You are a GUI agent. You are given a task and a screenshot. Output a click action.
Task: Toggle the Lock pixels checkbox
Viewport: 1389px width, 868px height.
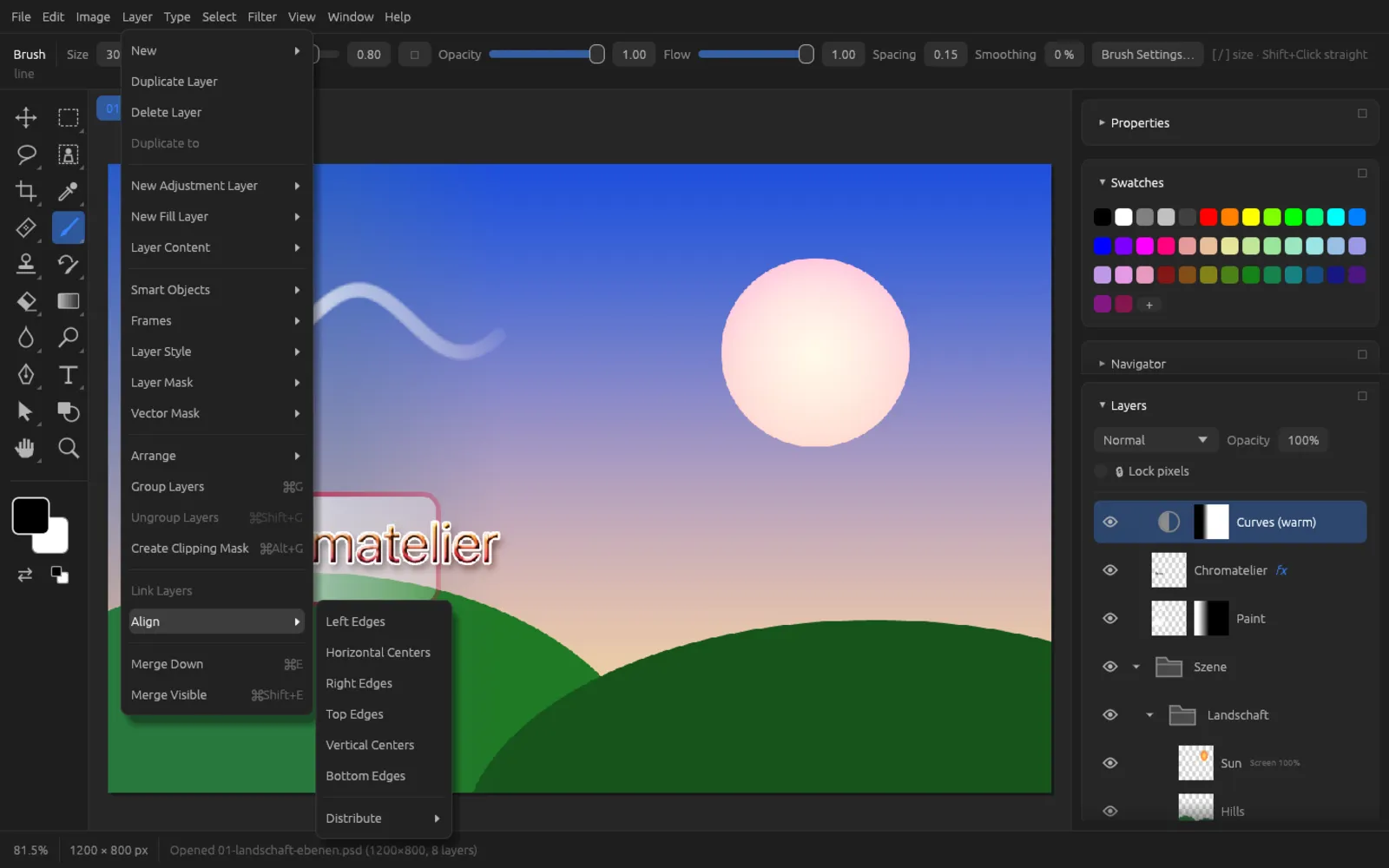pos(1101,471)
